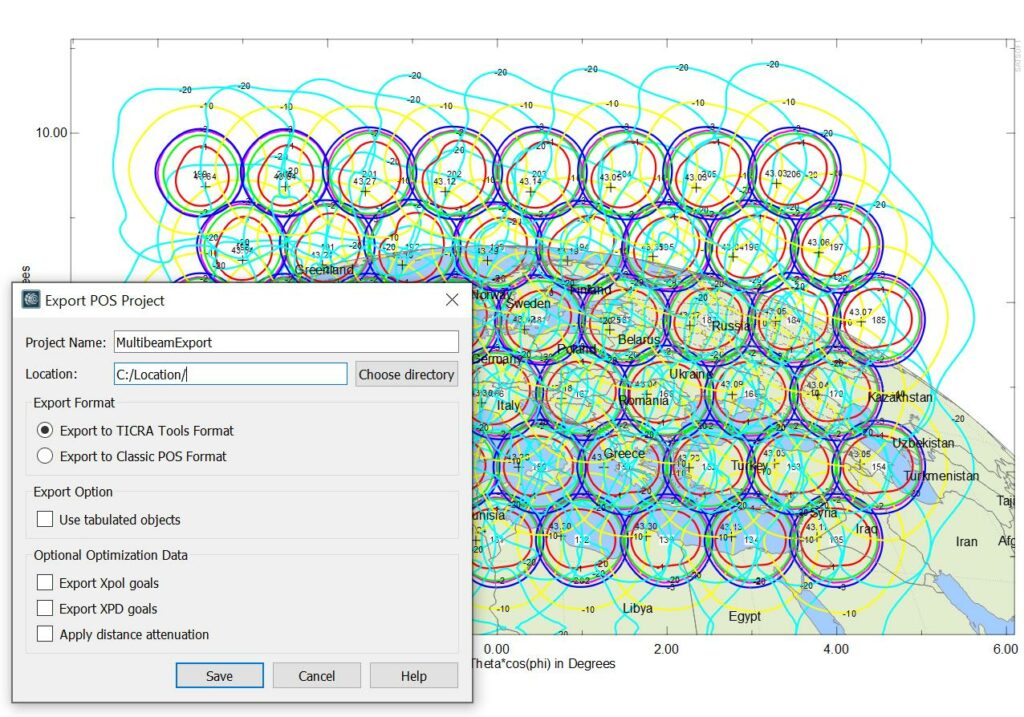Select Export to Classic POS Format
Viewport: 1024px width, 717px height.
[x=45, y=456]
